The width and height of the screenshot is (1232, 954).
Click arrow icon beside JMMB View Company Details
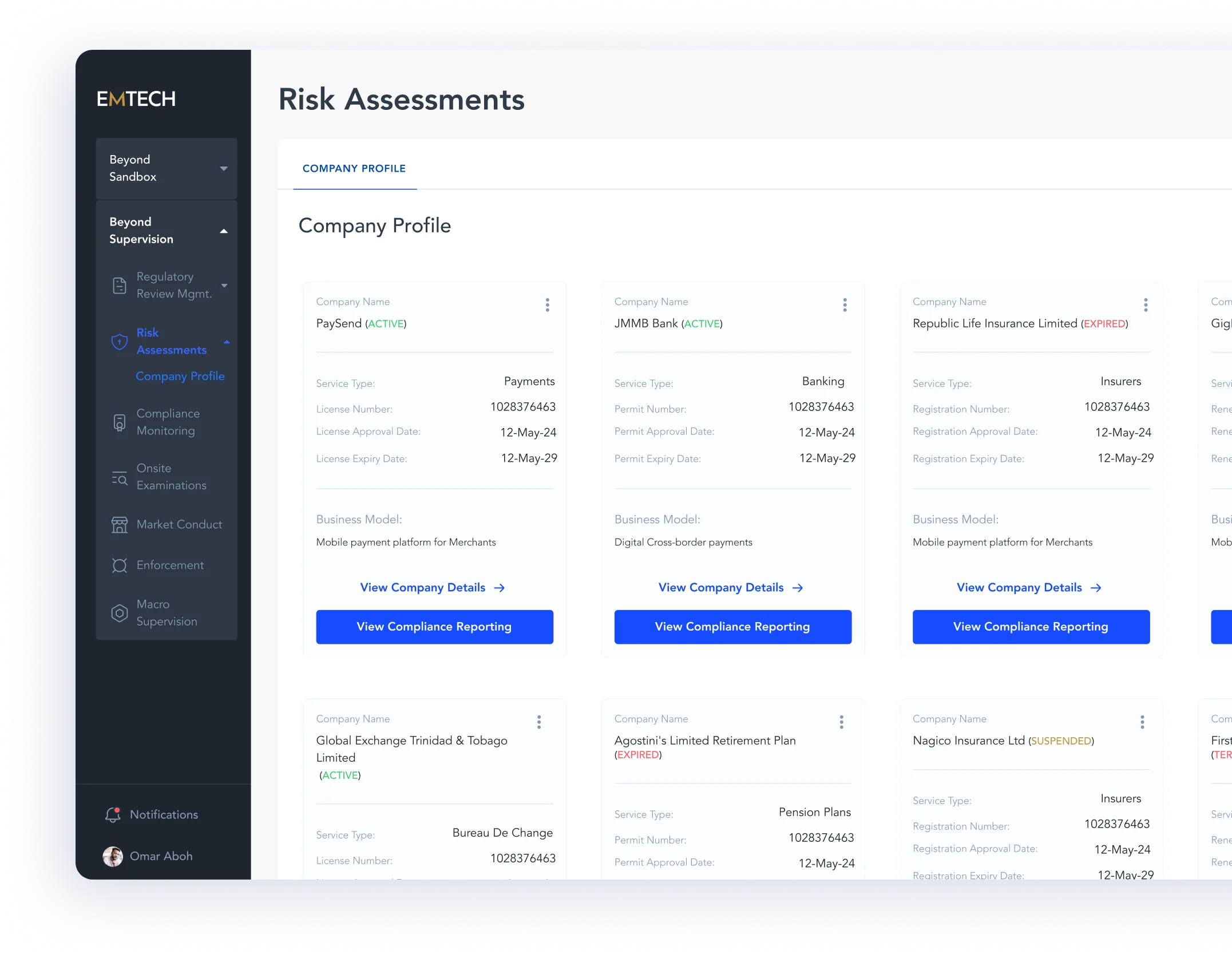[798, 588]
